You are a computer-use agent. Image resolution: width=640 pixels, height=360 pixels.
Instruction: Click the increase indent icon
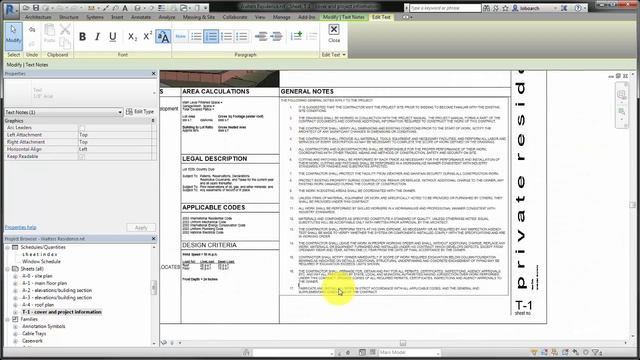point(276,36)
